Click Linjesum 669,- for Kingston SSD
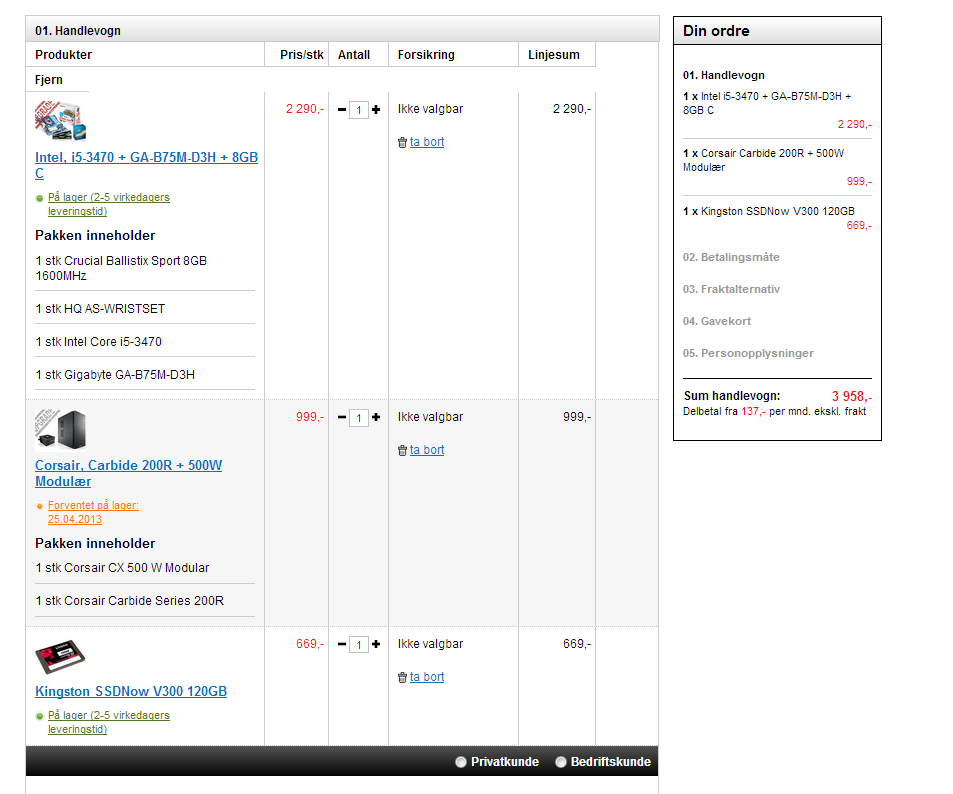Image resolution: width=953 pixels, height=794 pixels. (577, 644)
